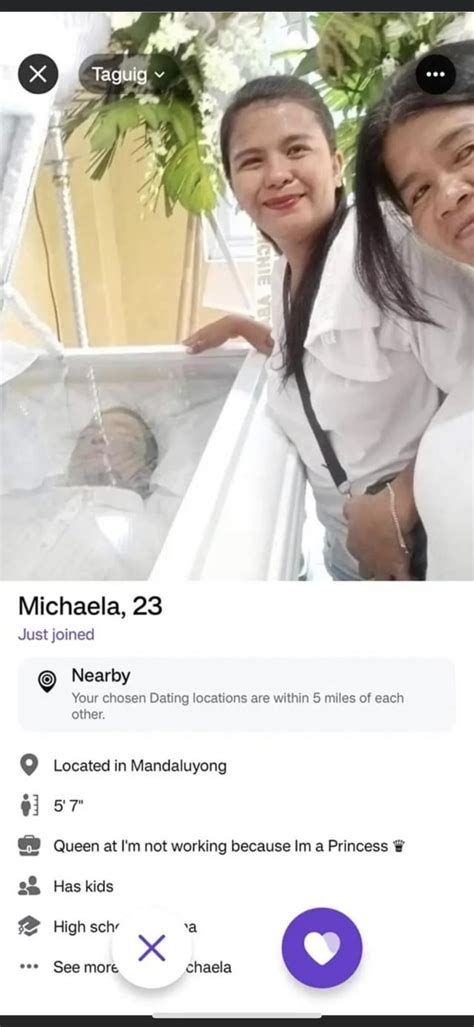Click the Has kids text
Screen dimensions: 474x1027
tap(83, 886)
